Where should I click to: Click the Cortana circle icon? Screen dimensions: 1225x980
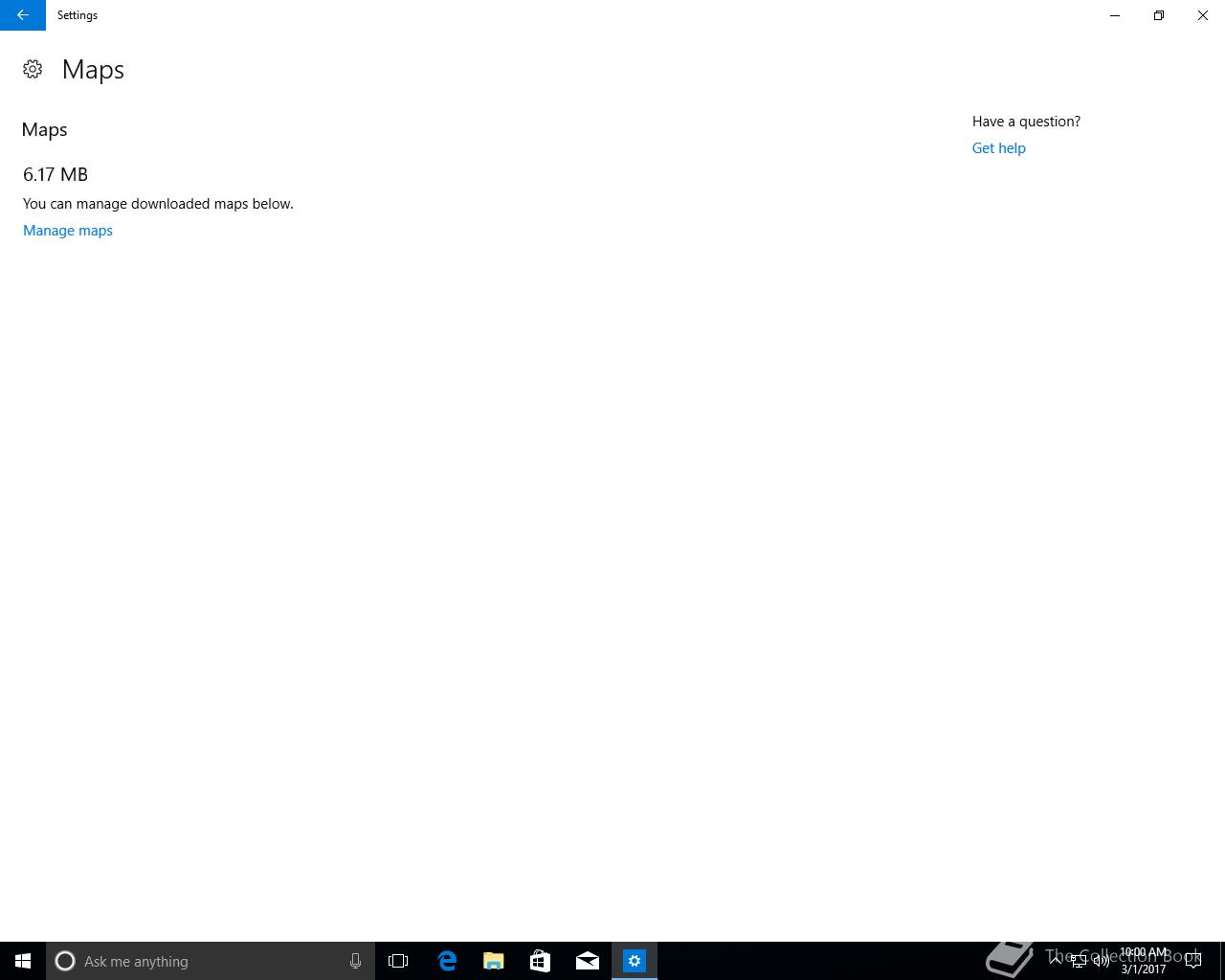coord(65,961)
